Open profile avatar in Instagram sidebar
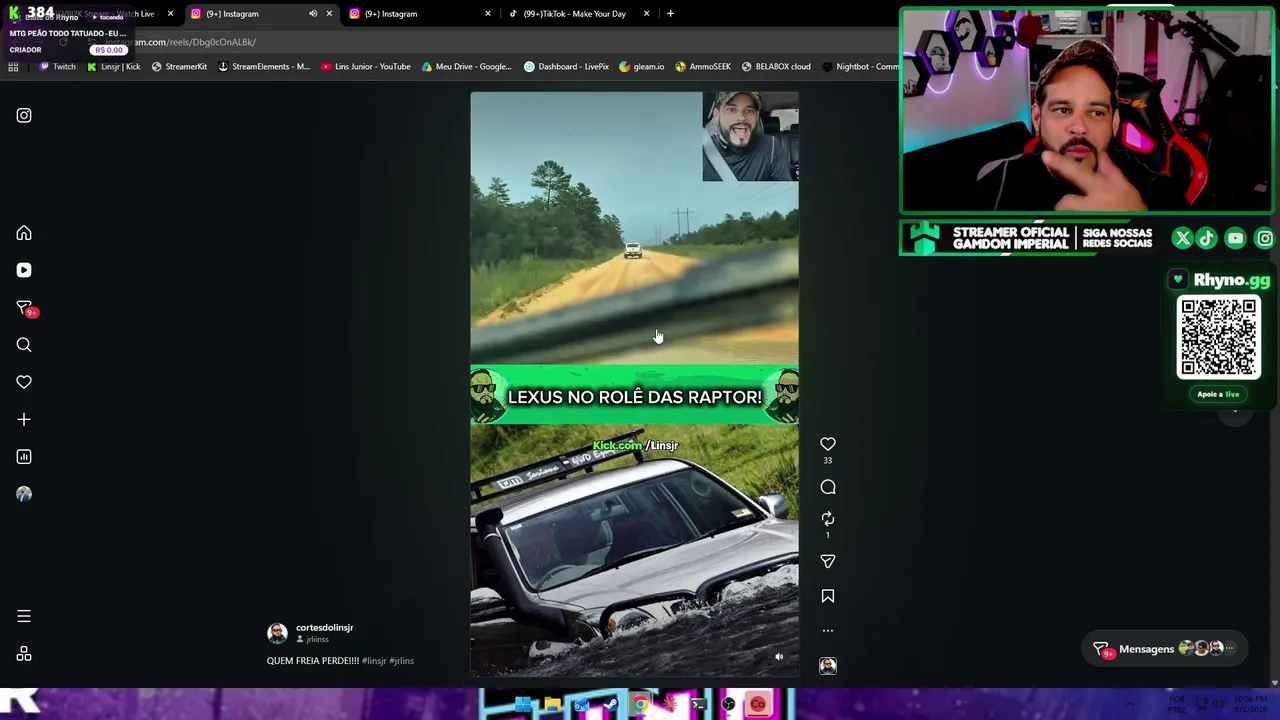This screenshot has height=720, width=1280. click(x=24, y=494)
